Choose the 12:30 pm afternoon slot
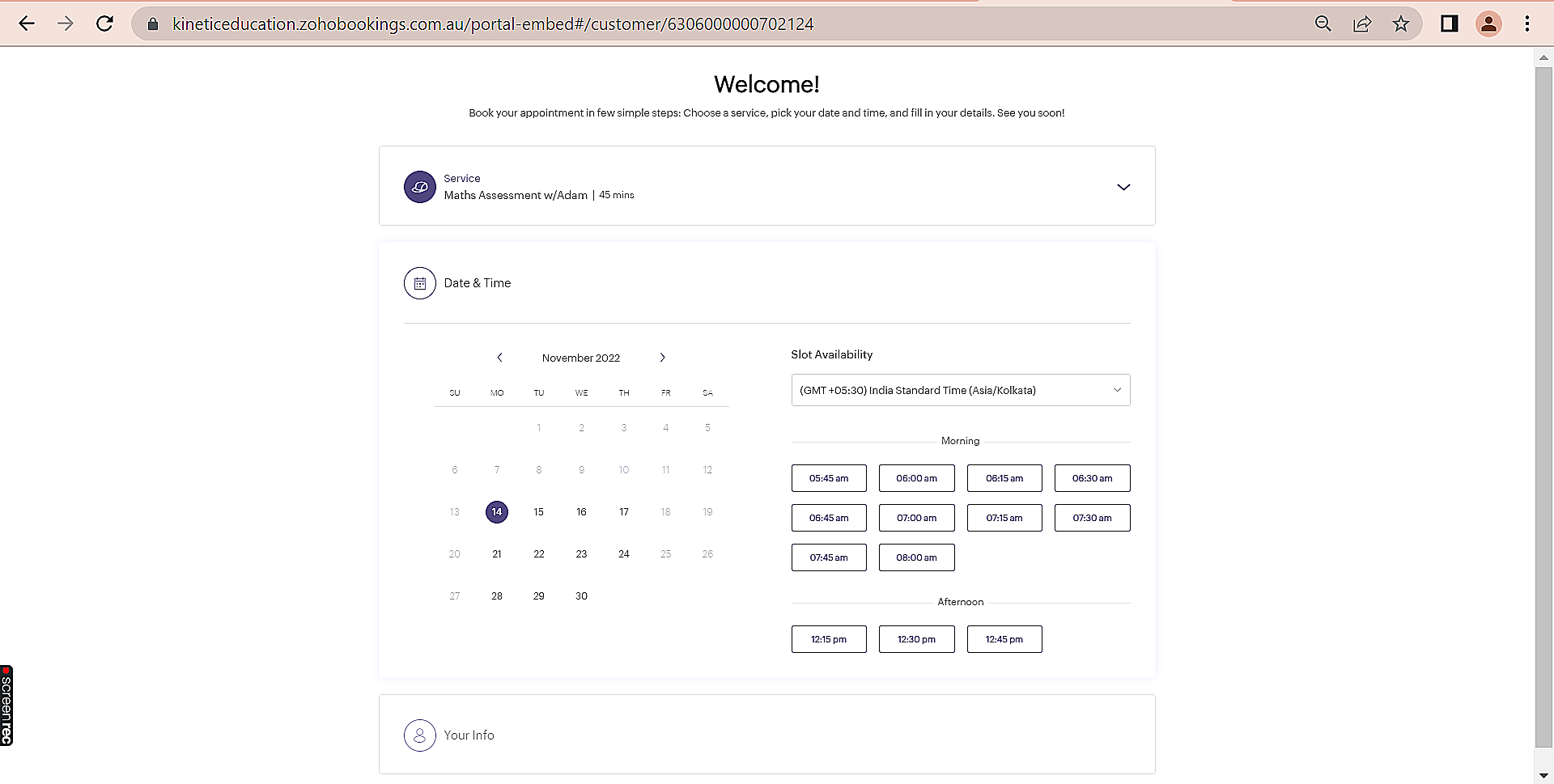1554x784 pixels. (x=916, y=639)
